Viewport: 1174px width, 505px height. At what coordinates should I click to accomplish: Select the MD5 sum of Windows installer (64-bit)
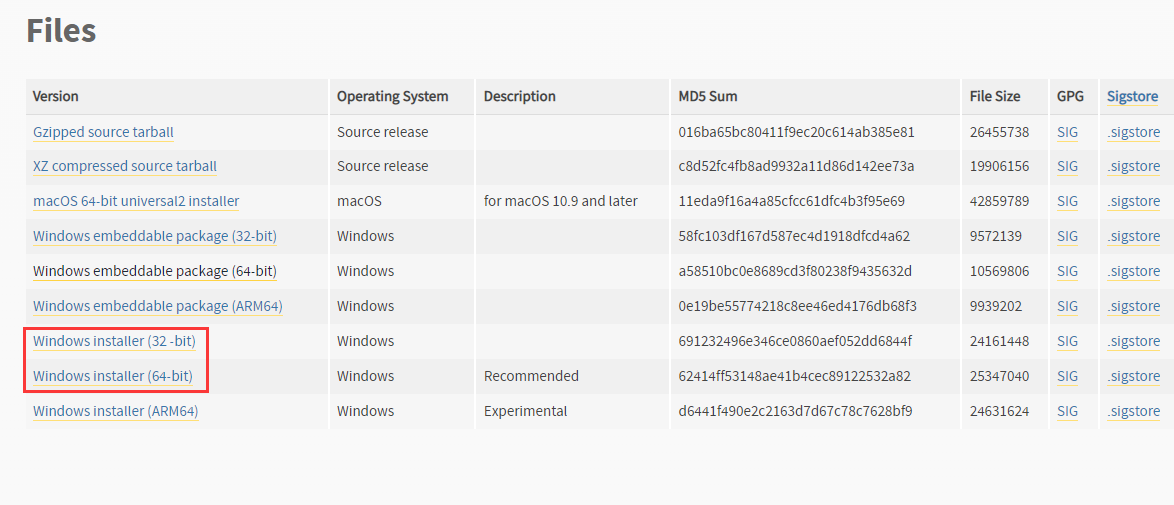794,376
